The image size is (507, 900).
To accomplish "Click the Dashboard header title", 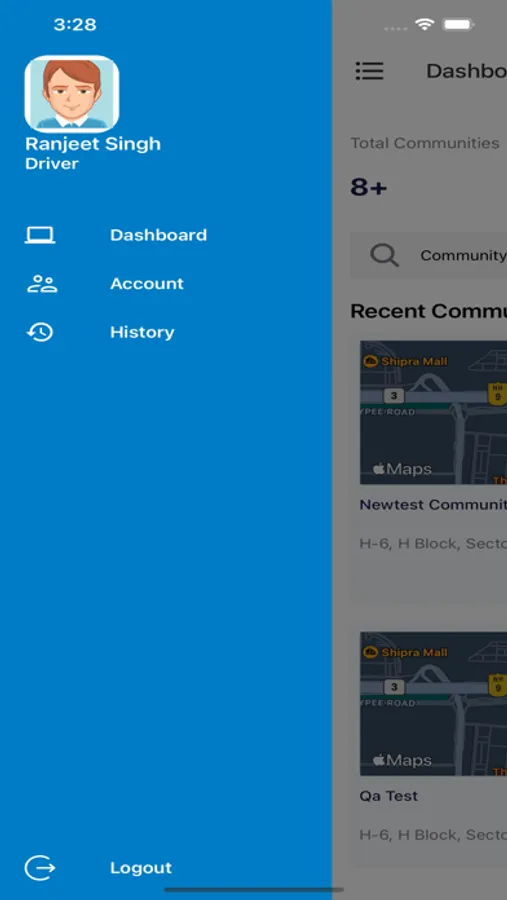I will click(466, 71).
